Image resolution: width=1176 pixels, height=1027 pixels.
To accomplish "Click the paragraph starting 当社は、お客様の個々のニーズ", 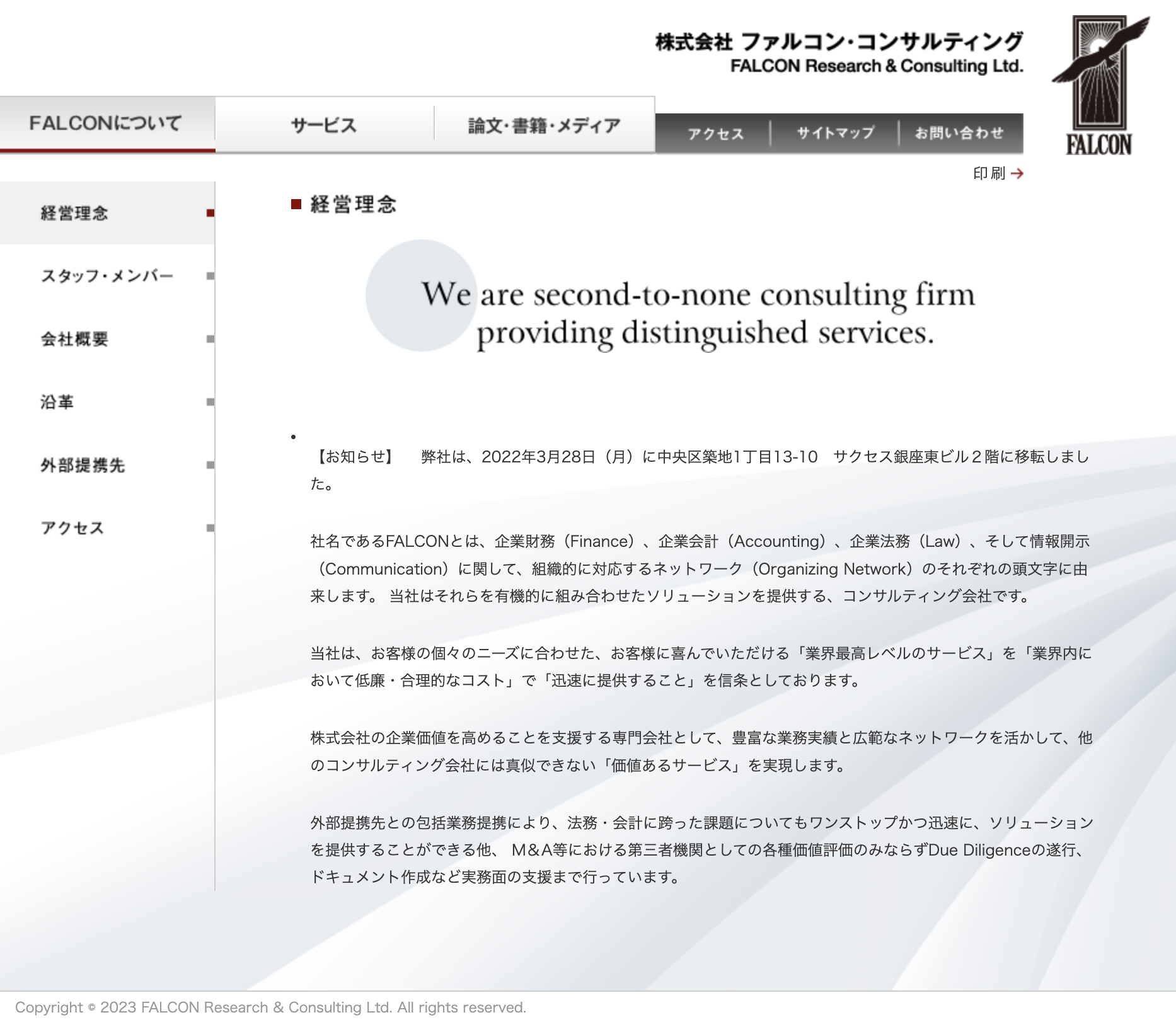I will pyautogui.click(x=700, y=667).
